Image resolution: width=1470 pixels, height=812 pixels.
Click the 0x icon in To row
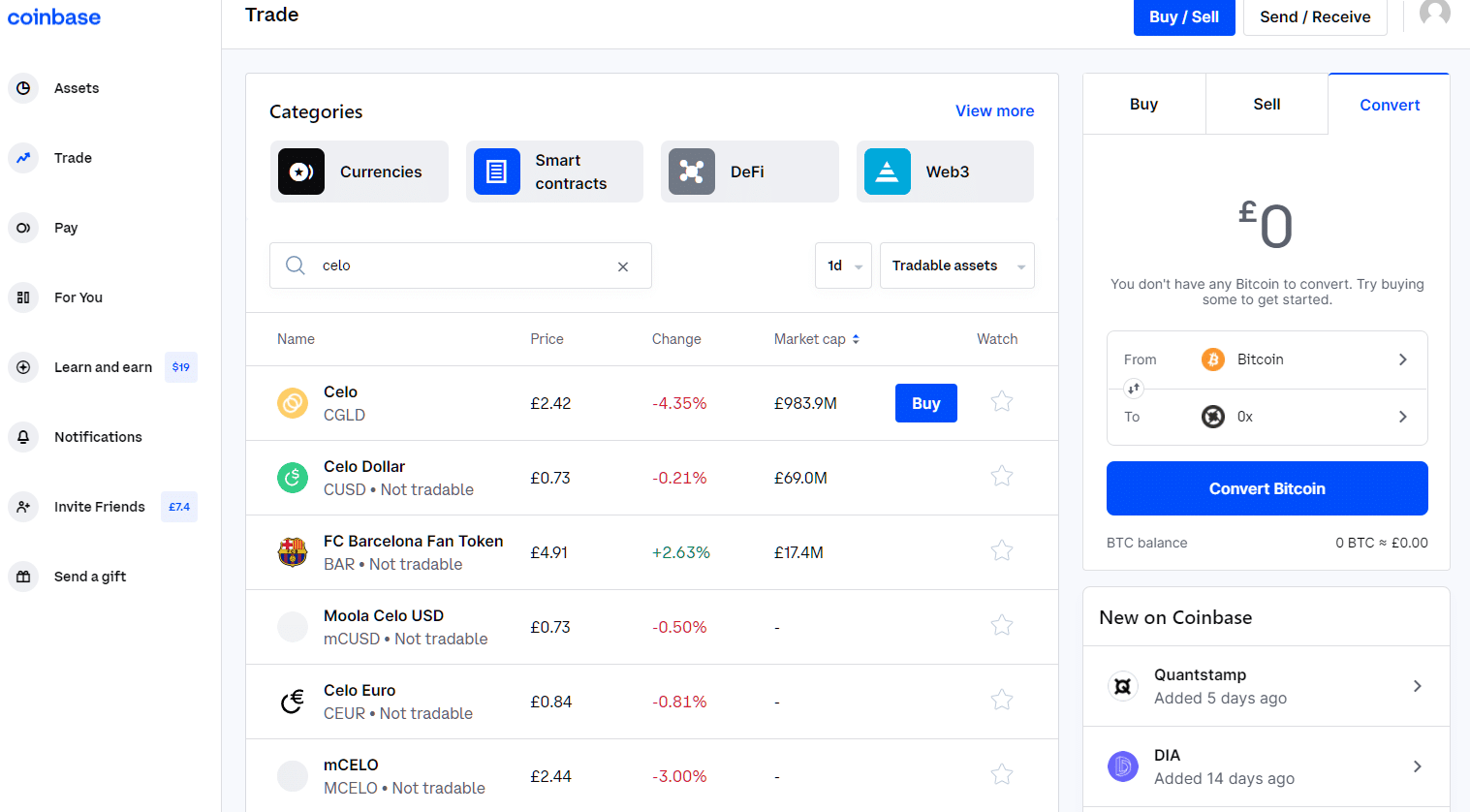pos(1213,417)
